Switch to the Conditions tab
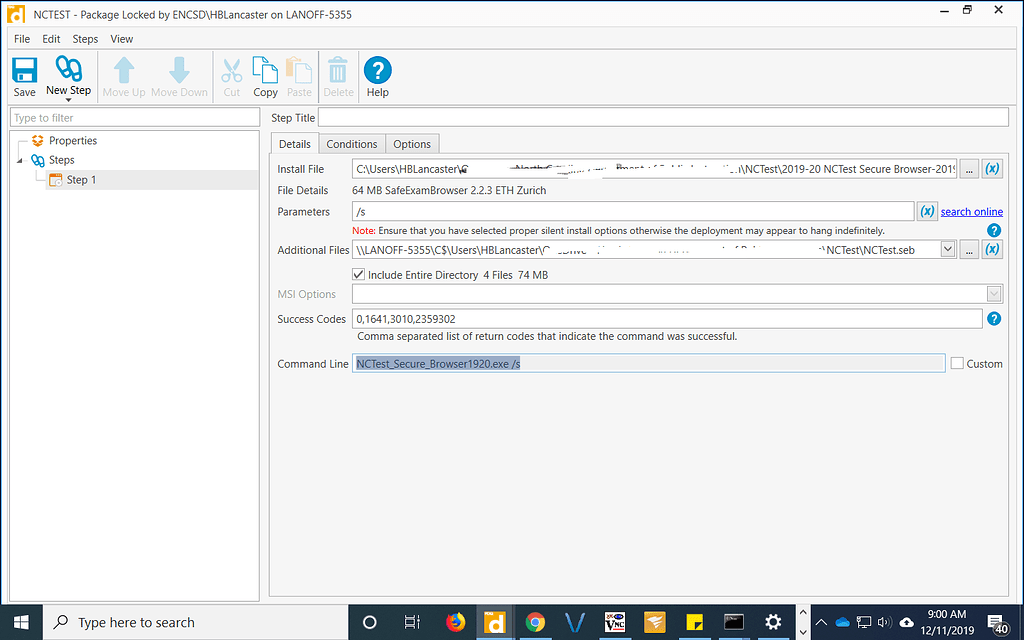 pos(352,143)
